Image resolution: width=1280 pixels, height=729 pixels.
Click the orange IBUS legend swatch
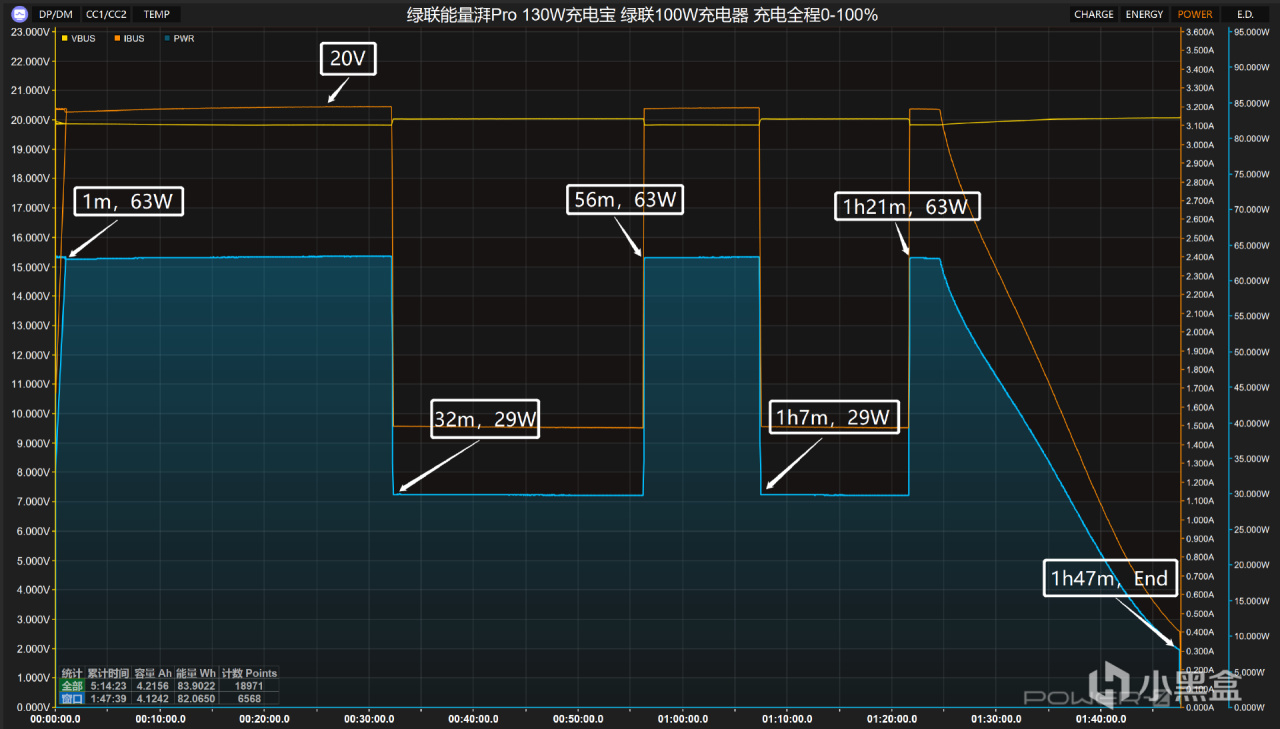[x=117, y=39]
